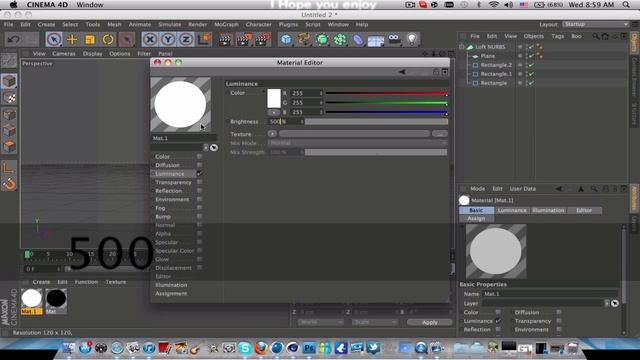Open the color mode button below swatch
Screen dimensions: 640x360
coord(274,112)
